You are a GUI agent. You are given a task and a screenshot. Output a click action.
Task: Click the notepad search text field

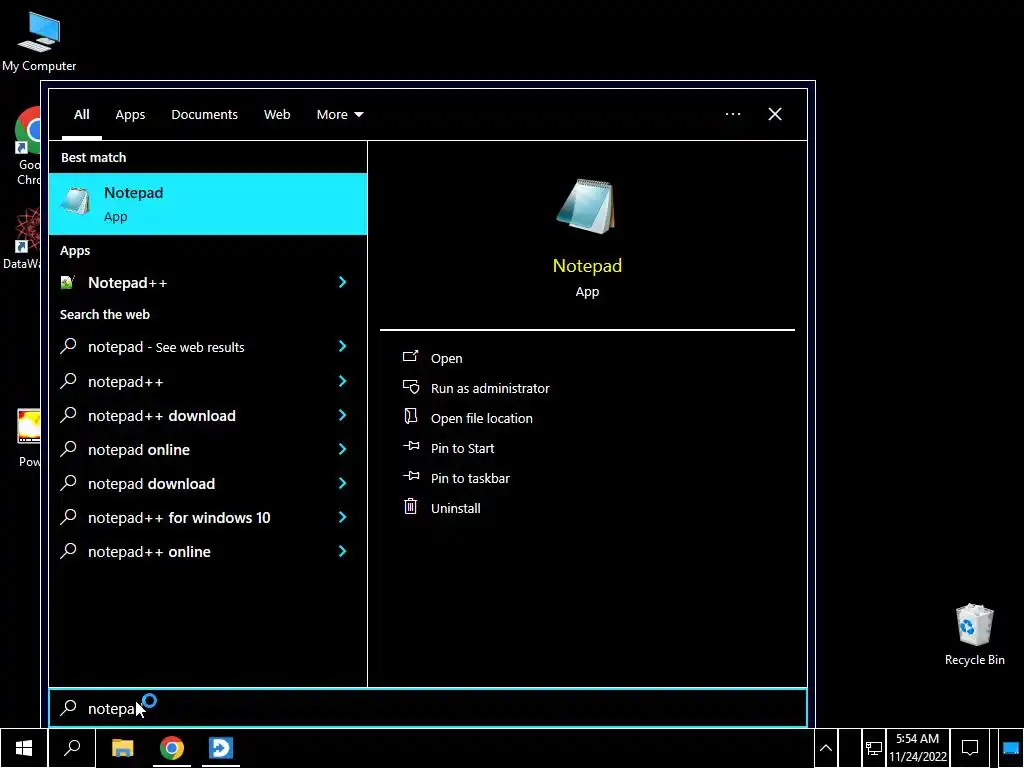428,708
